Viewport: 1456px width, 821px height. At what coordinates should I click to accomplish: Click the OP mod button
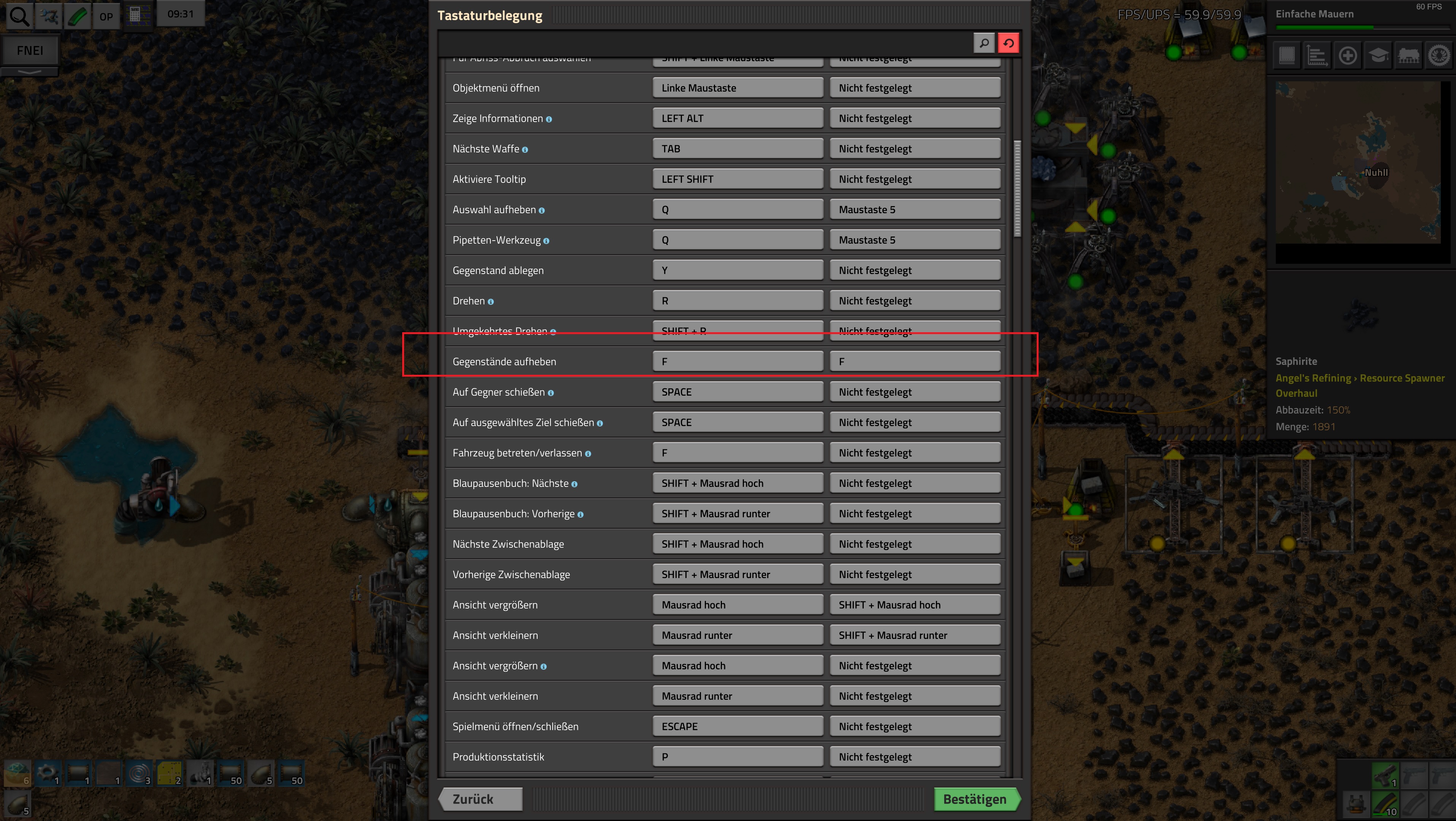(x=106, y=16)
